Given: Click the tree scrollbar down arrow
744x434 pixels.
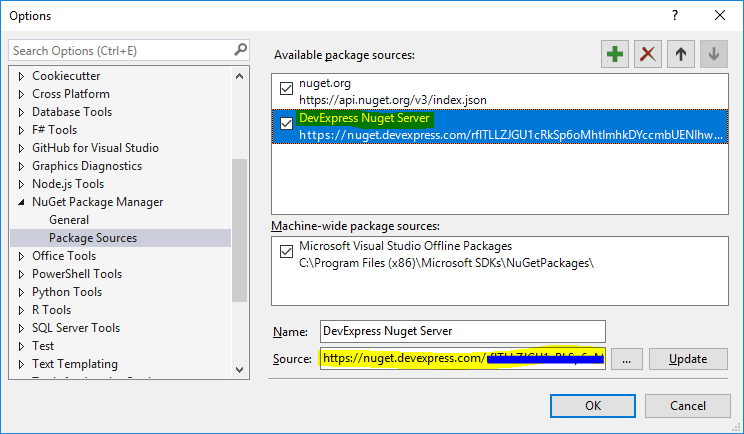Looking at the screenshot, I should coord(240,370).
